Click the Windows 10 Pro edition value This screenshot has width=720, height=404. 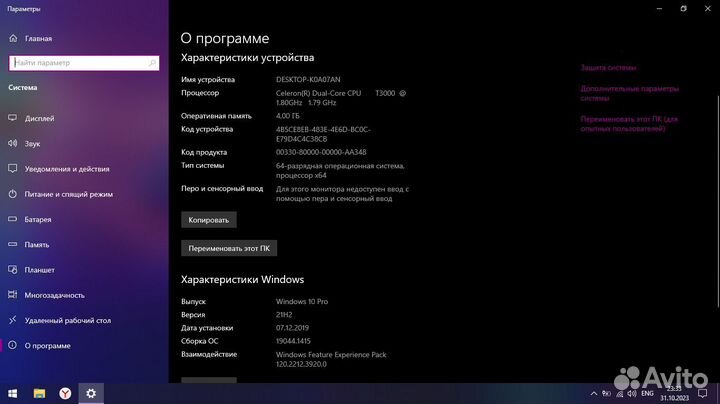coord(302,302)
